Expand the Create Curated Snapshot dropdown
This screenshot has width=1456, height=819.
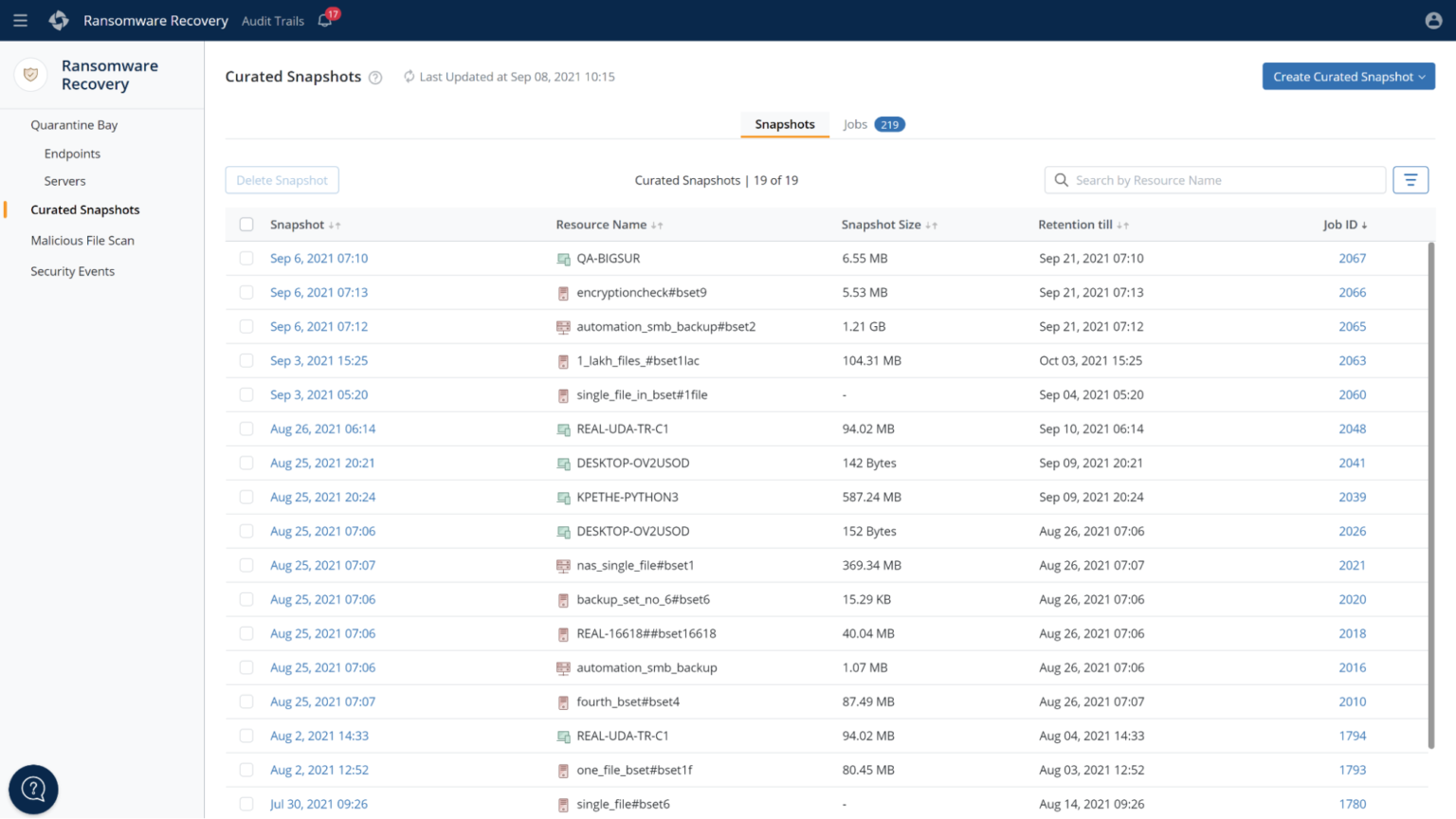[x=1348, y=77]
